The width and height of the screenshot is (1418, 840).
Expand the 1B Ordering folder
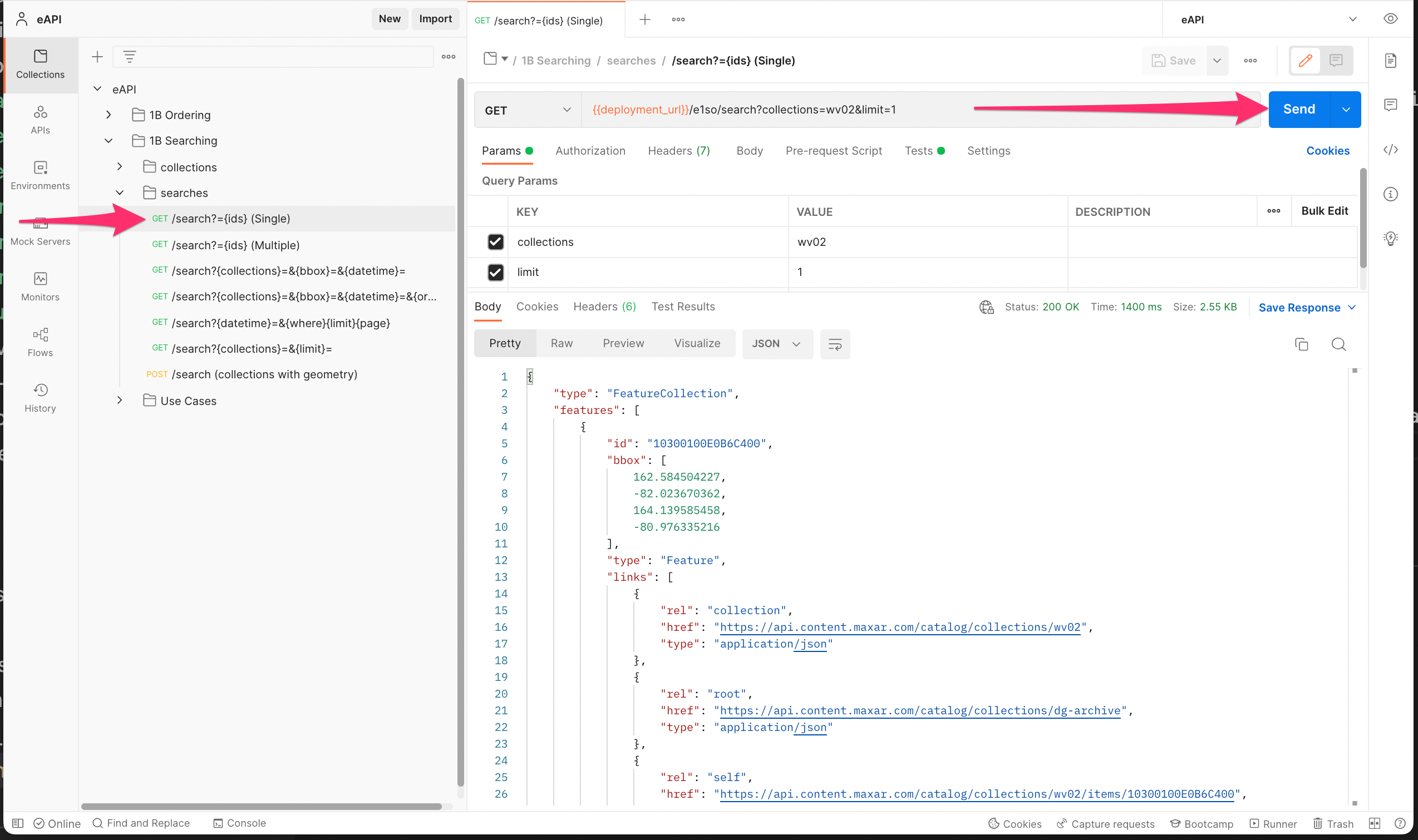(x=108, y=115)
